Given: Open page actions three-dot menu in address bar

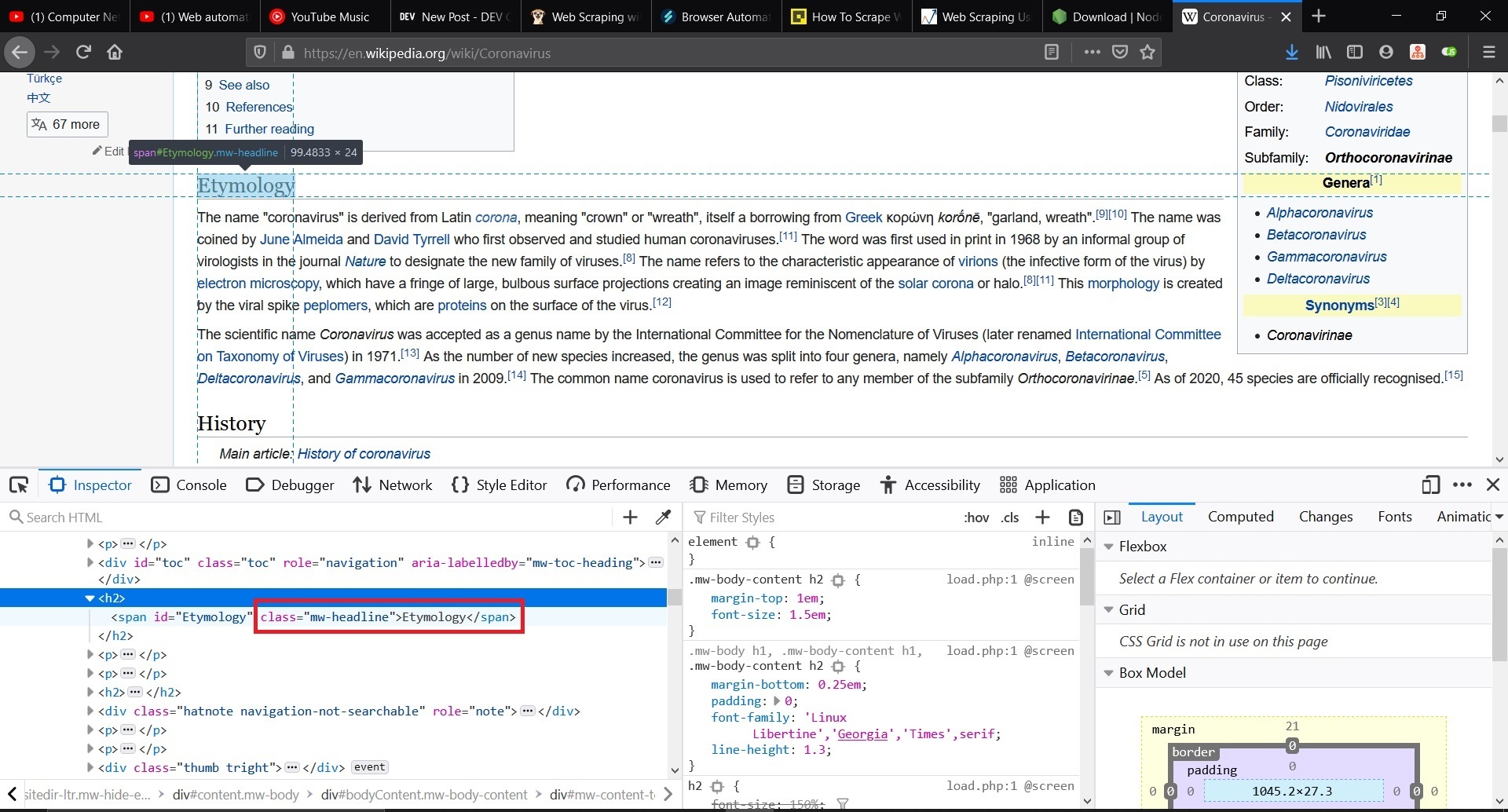Looking at the screenshot, I should [x=1092, y=53].
